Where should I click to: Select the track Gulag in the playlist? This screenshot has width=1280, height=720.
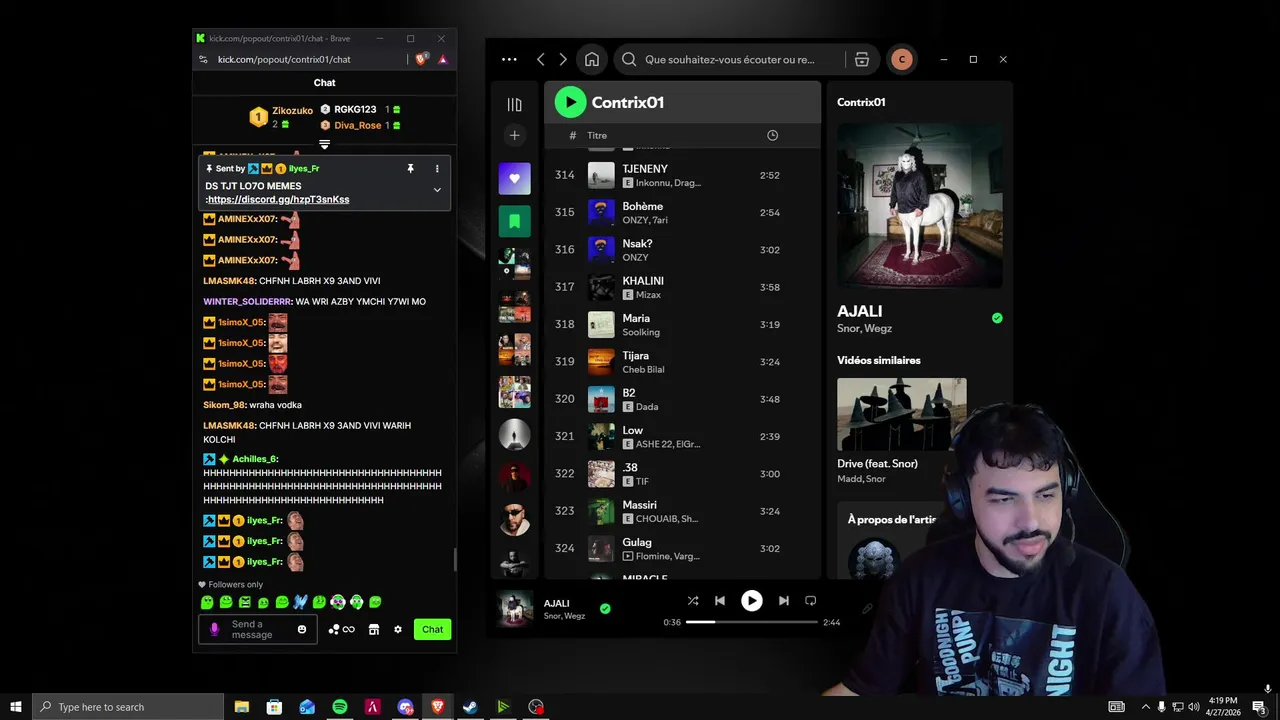pyautogui.click(x=682, y=548)
